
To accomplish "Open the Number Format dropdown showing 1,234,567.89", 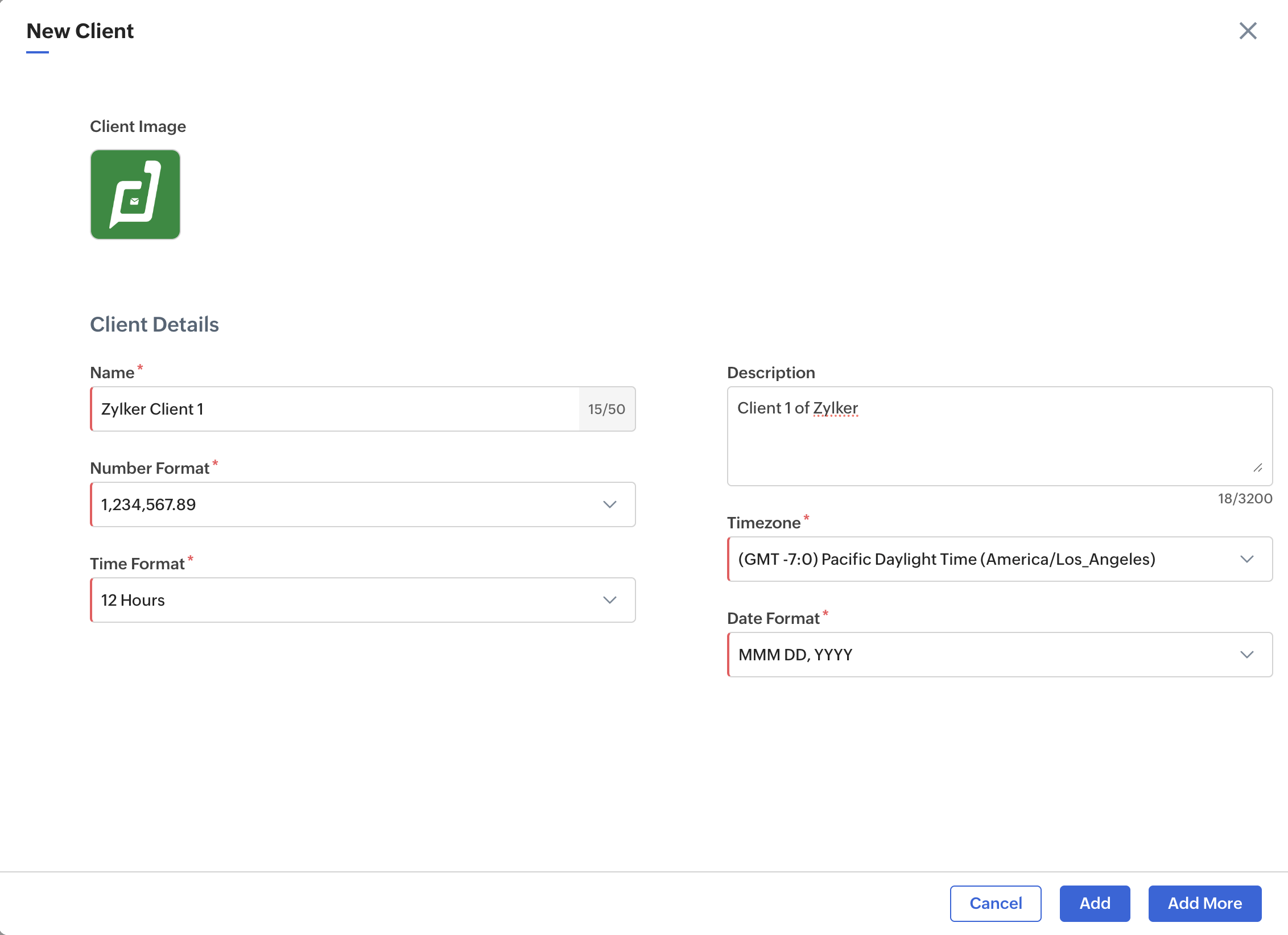I will click(341, 504).
